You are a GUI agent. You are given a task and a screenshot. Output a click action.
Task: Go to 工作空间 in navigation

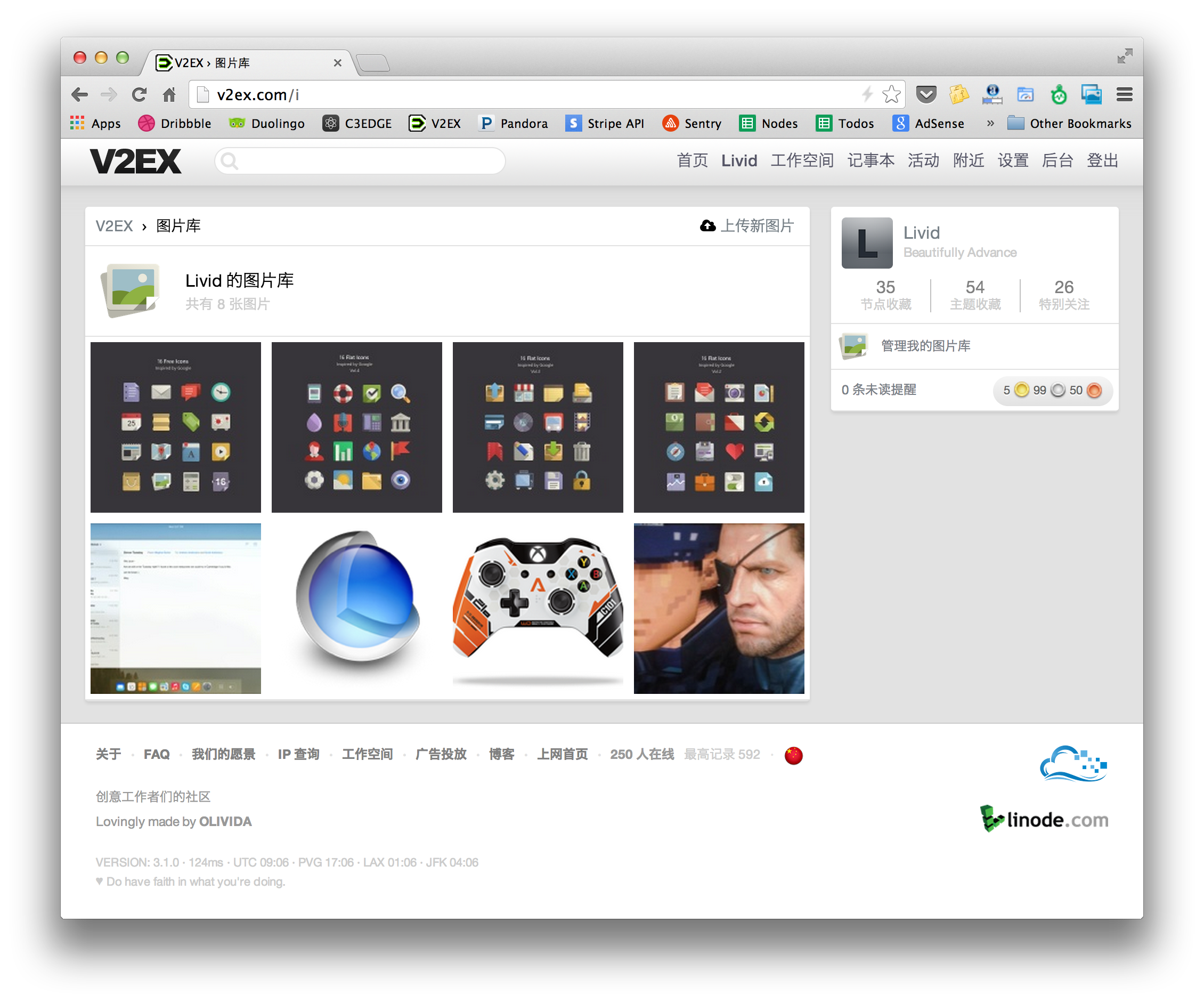[802, 160]
